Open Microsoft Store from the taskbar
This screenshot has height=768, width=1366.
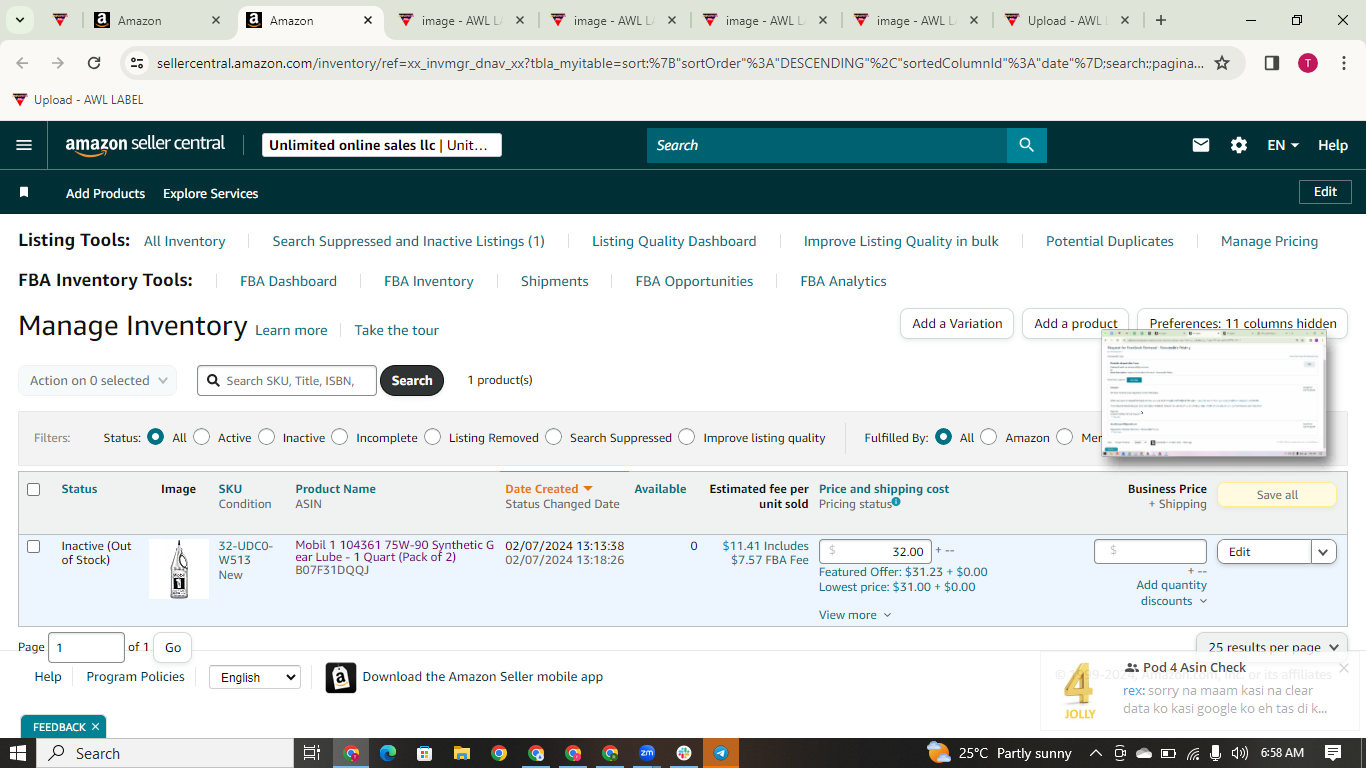point(425,753)
